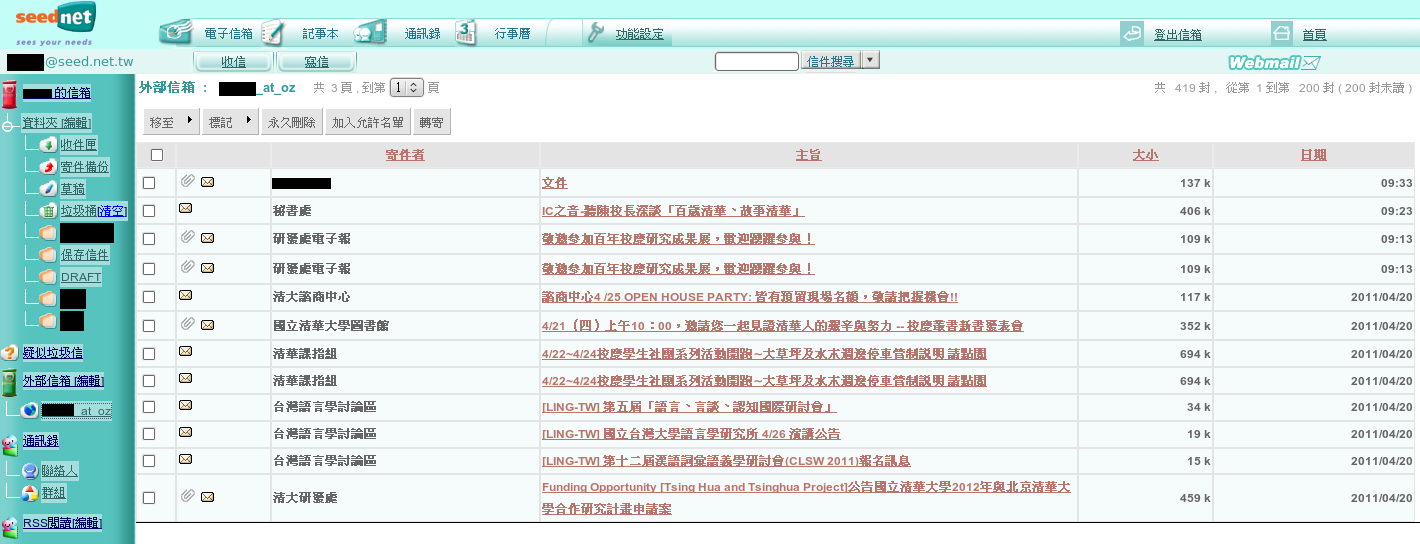This screenshot has height=544, width=1420.
Task: Sort messages by 日期 column header
Action: tap(1313, 155)
